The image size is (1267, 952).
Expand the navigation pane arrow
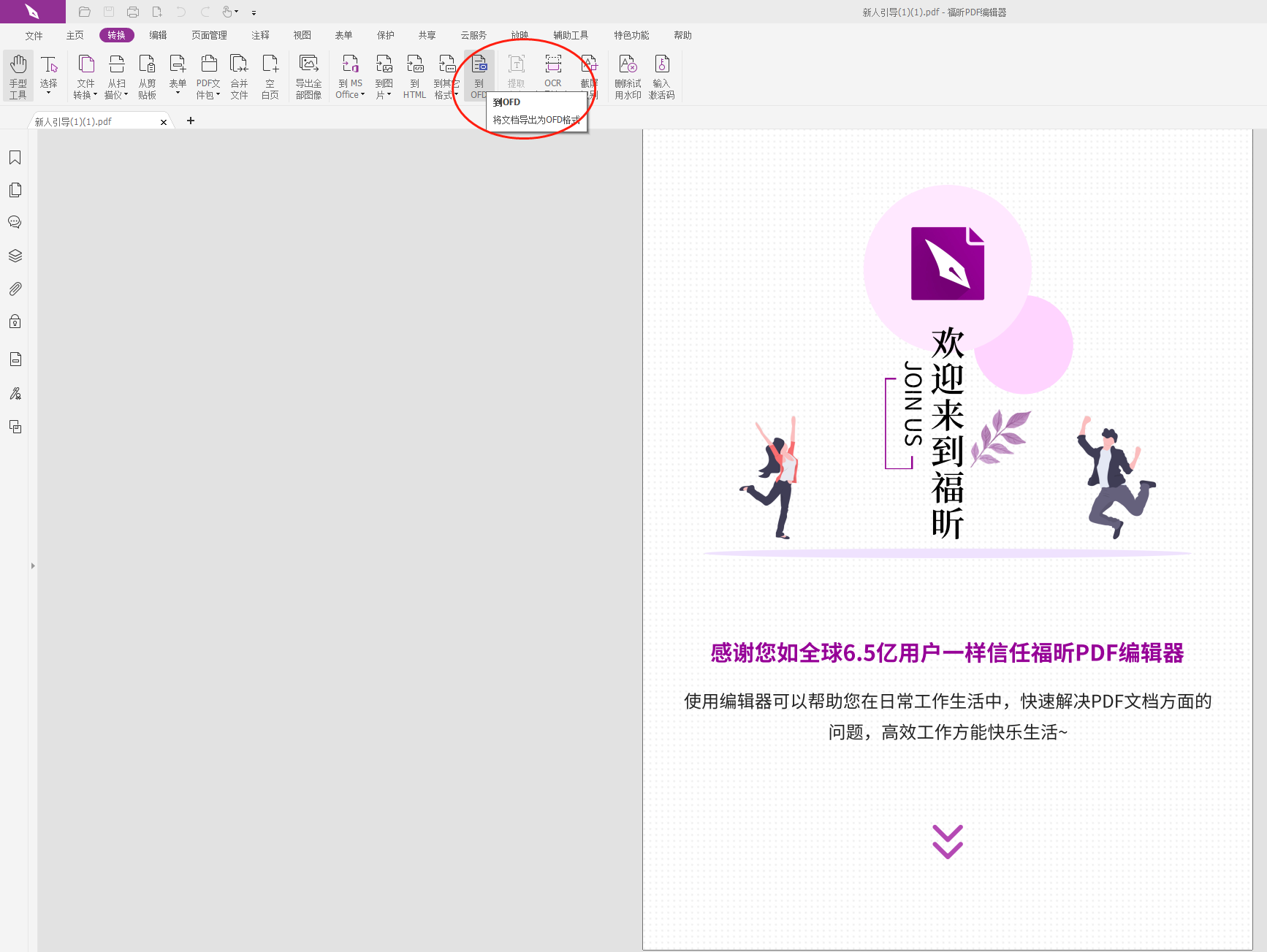click(33, 565)
